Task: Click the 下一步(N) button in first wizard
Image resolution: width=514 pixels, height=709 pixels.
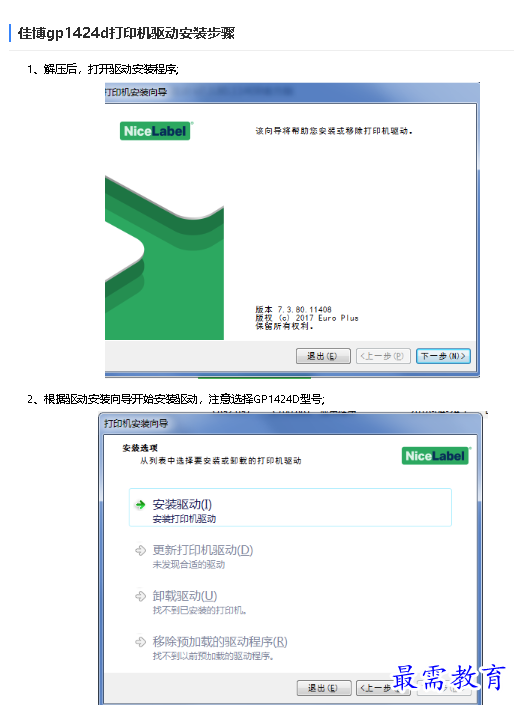Action: pyautogui.click(x=443, y=356)
